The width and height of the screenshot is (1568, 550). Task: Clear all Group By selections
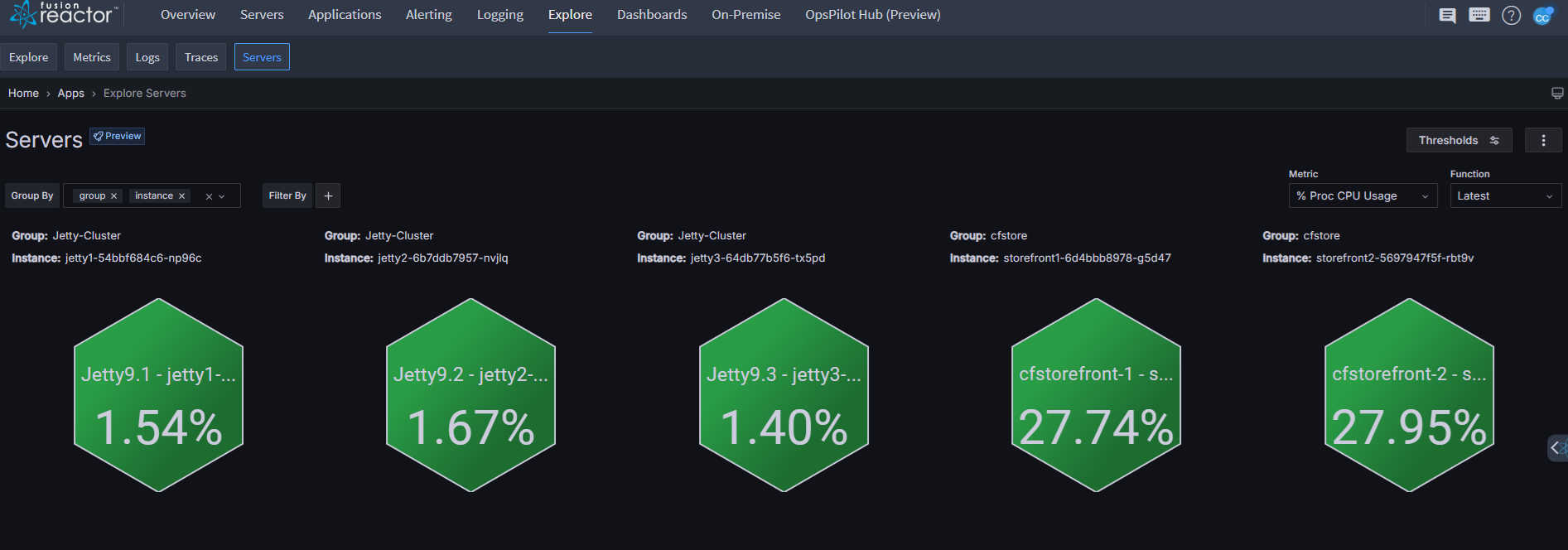coord(209,196)
